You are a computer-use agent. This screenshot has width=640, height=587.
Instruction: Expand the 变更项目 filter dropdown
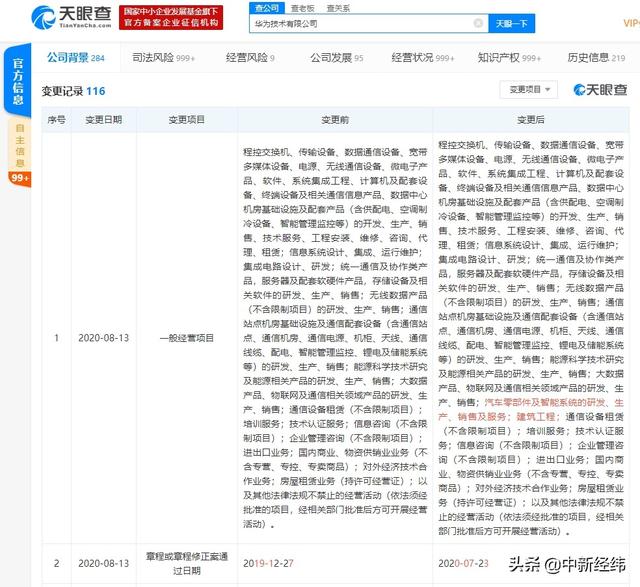(x=529, y=89)
